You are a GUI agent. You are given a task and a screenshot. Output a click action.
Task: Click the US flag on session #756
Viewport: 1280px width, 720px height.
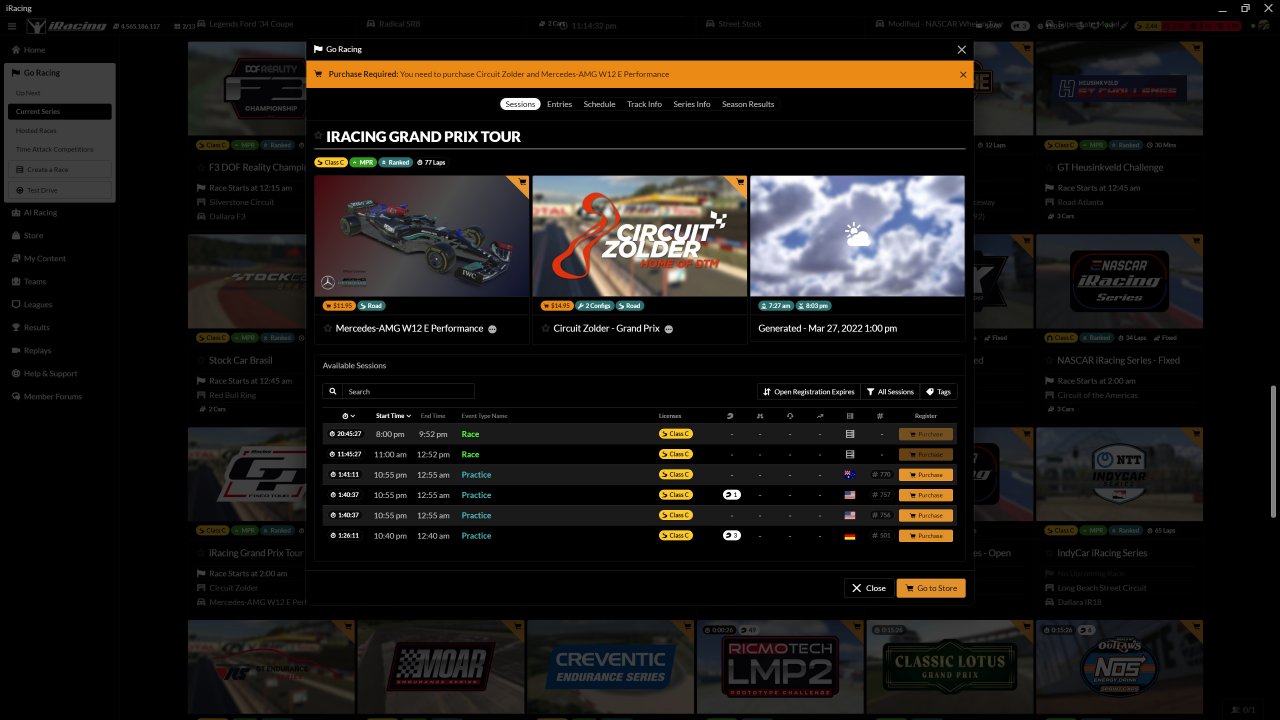pos(850,515)
